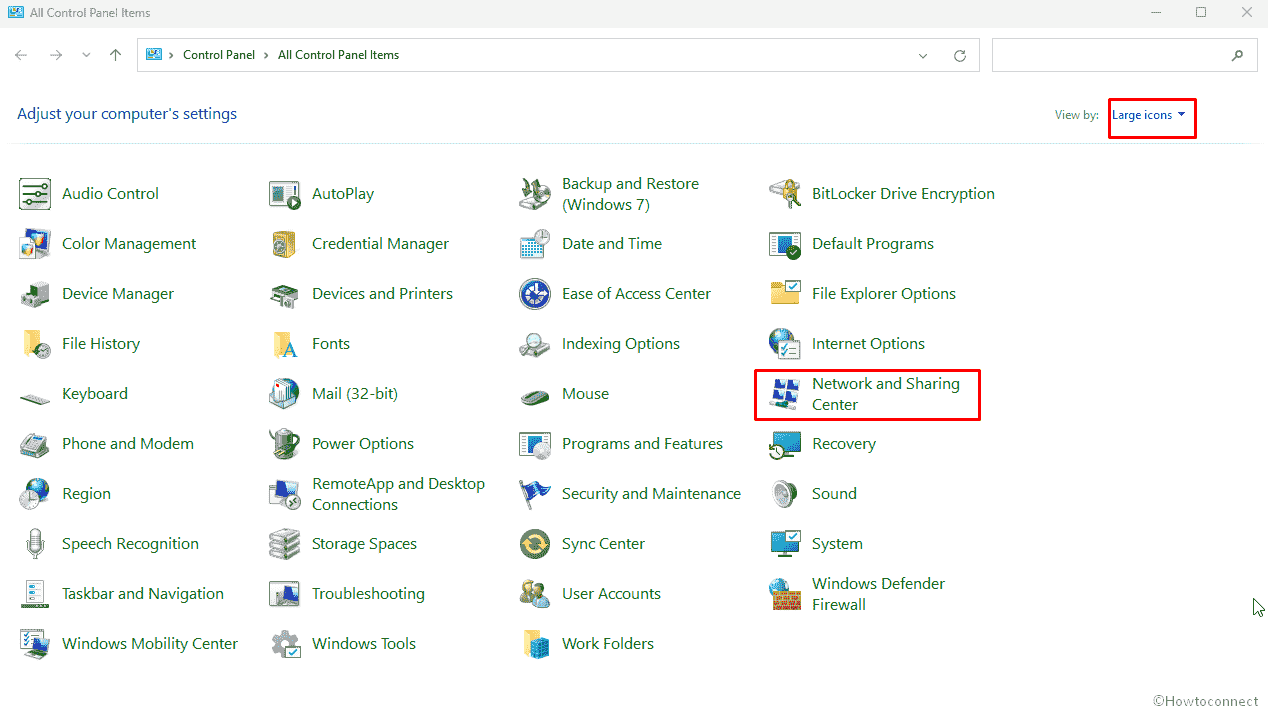Open Programs and Features link
This screenshot has width=1268, height=715.
coord(642,444)
